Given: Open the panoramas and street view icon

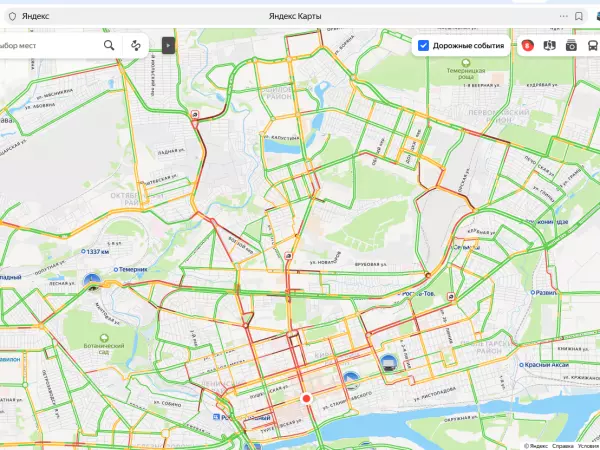Looking at the screenshot, I should (549, 46).
